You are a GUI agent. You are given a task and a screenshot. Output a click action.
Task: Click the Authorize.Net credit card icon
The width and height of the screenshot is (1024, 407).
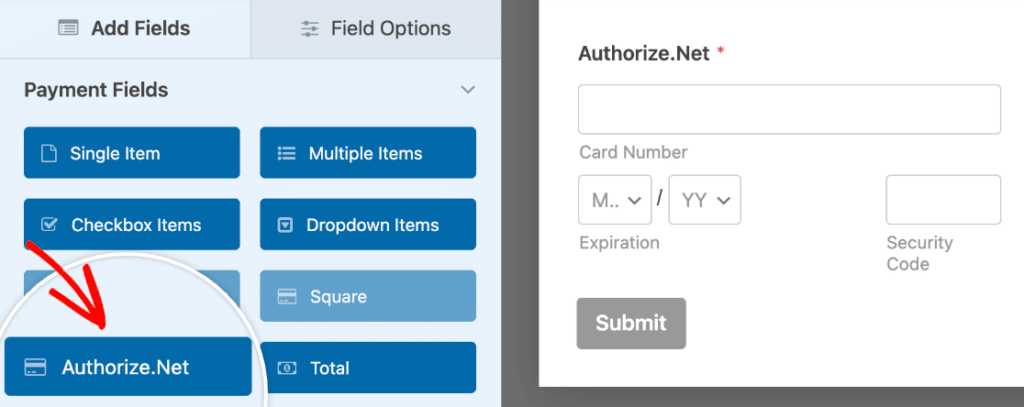(x=36, y=367)
